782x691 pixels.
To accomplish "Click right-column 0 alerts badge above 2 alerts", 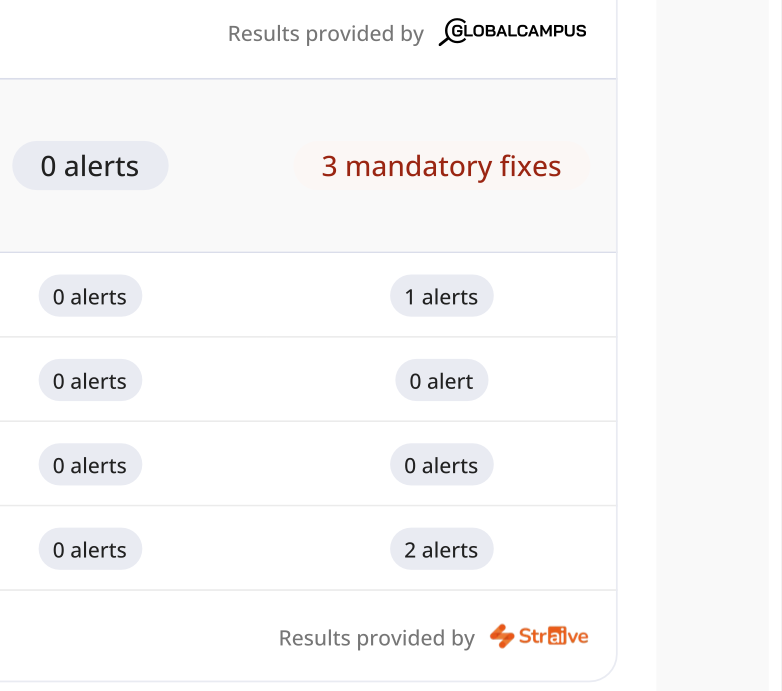I will pos(441,465).
